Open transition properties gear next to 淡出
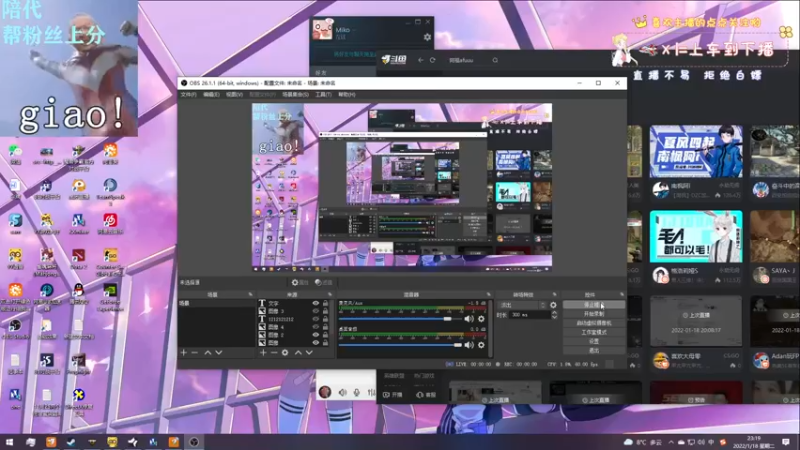This screenshot has width=800, height=450. (554, 305)
